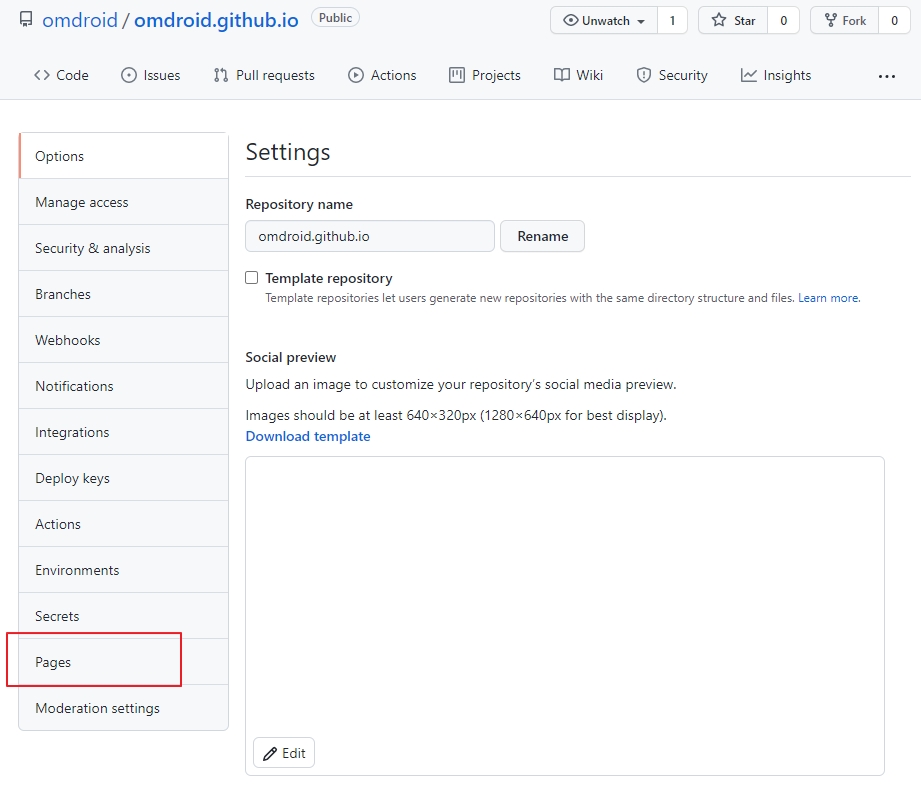Open the omdroid owner link
The image size is (921, 788).
tap(80, 20)
